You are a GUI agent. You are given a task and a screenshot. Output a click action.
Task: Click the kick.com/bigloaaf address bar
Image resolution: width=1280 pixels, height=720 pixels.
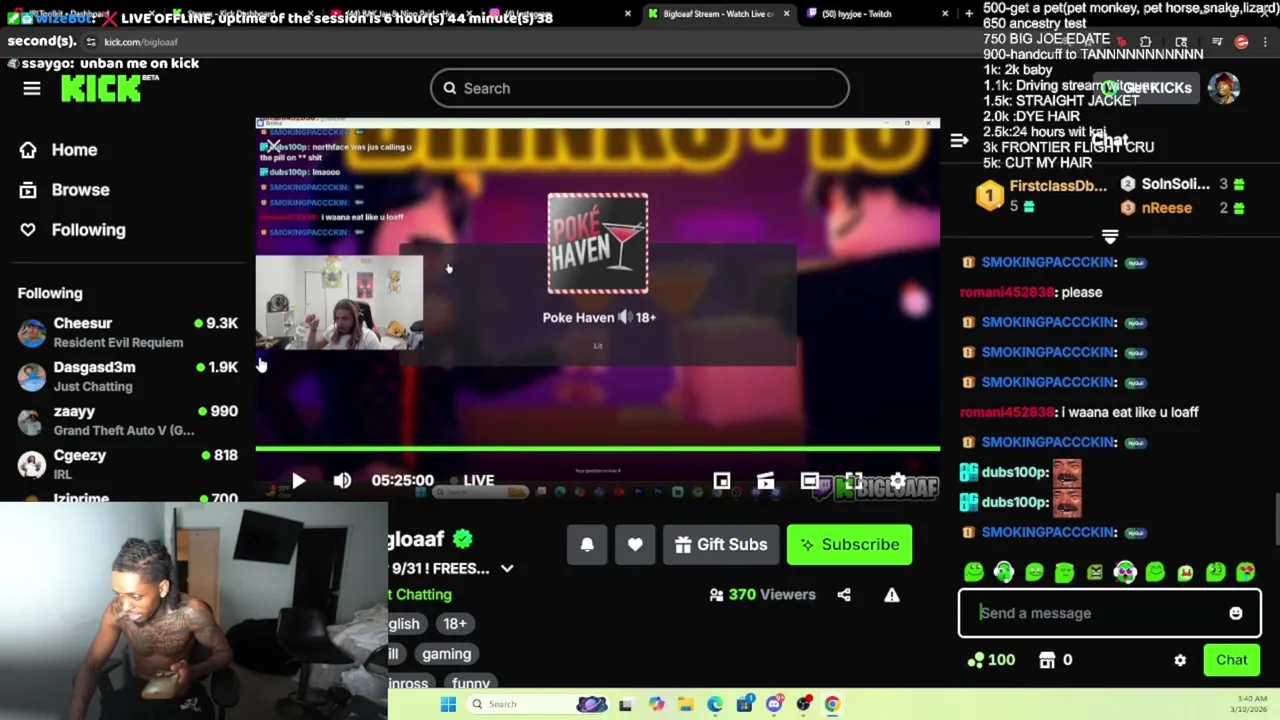click(141, 42)
